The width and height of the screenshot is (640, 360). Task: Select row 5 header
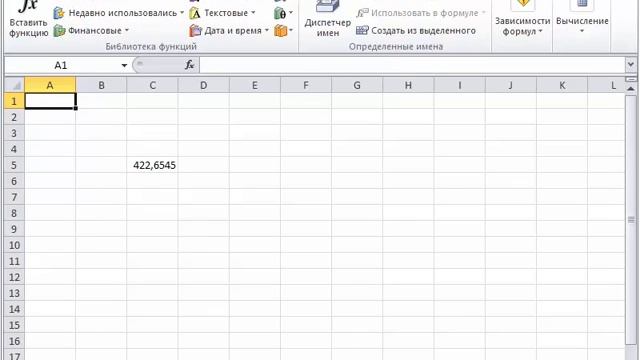pyautogui.click(x=14, y=165)
